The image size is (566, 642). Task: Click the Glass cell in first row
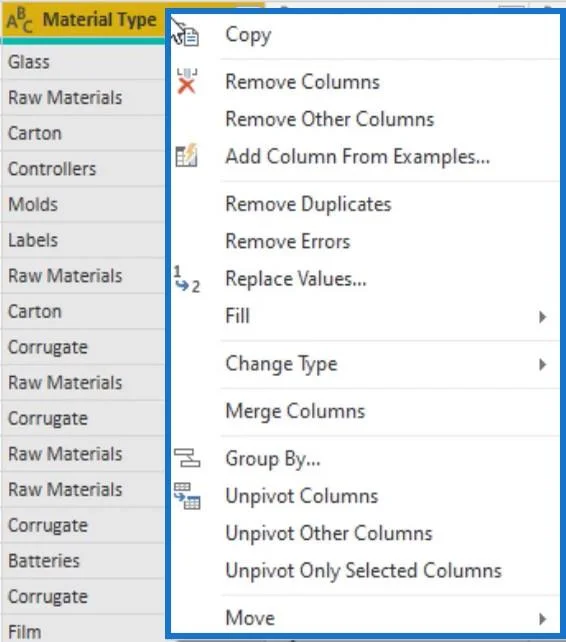[83, 62]
